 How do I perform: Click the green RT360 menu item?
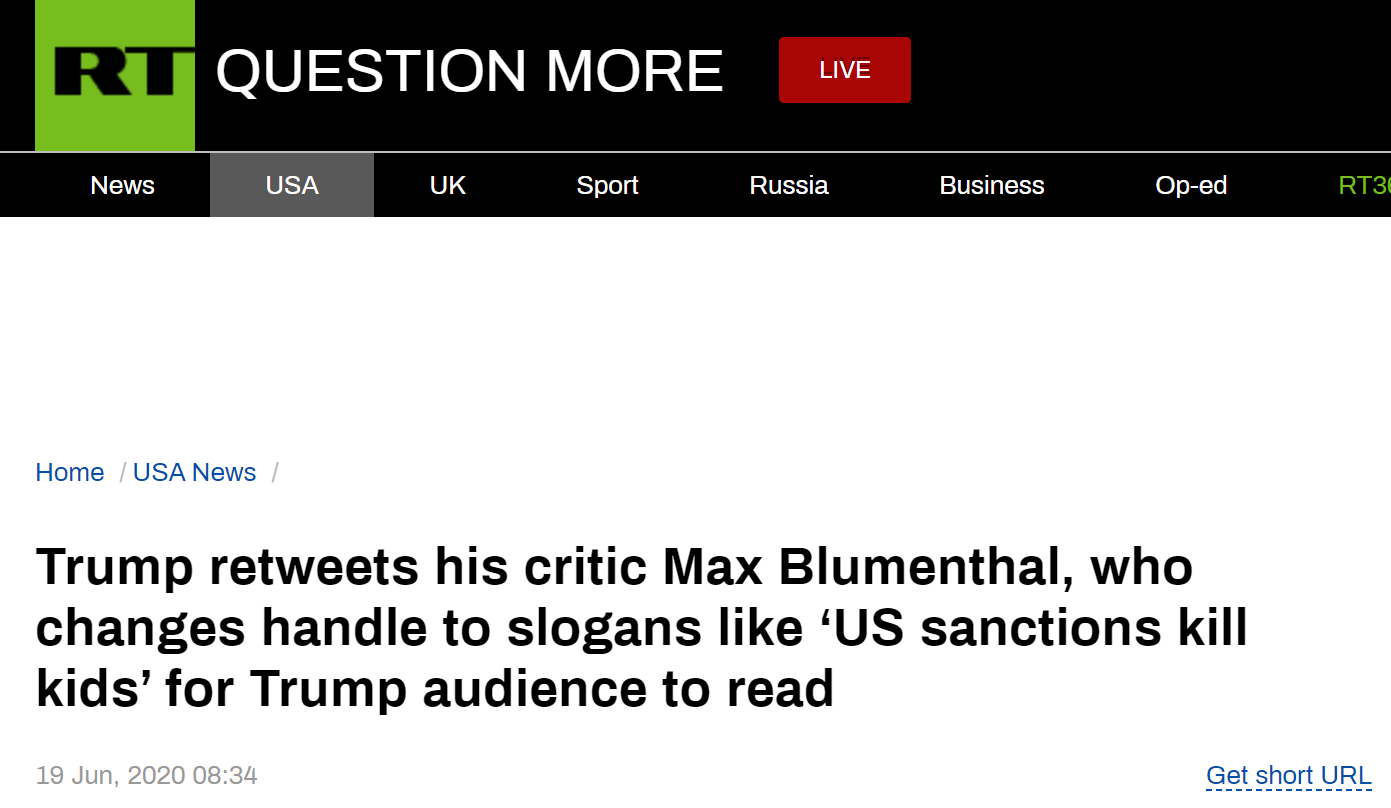1364,185
